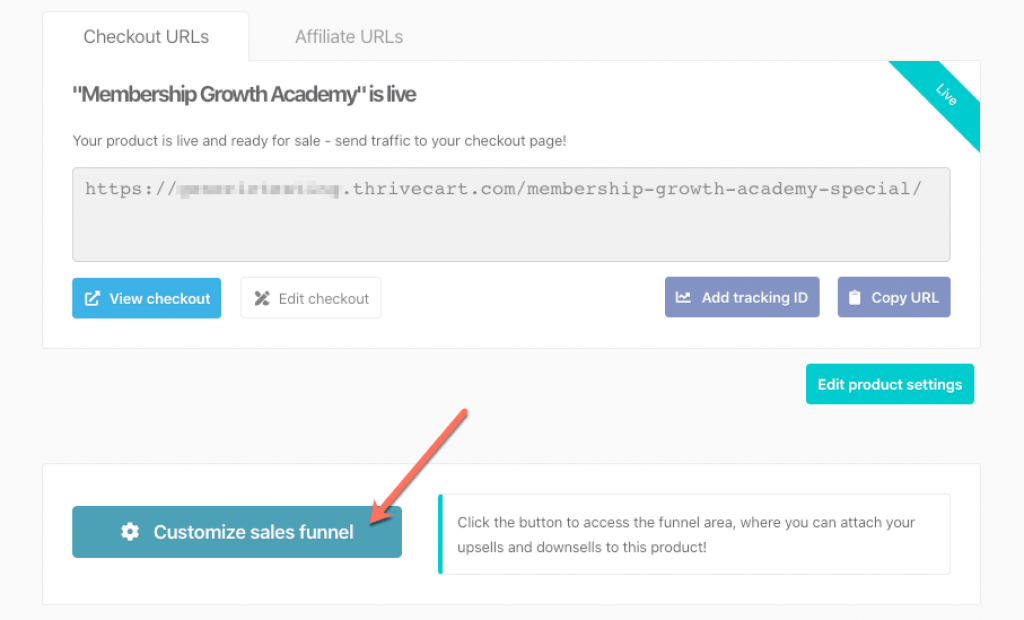Click the gear icon on Customize sales funnel

point(130,532)
